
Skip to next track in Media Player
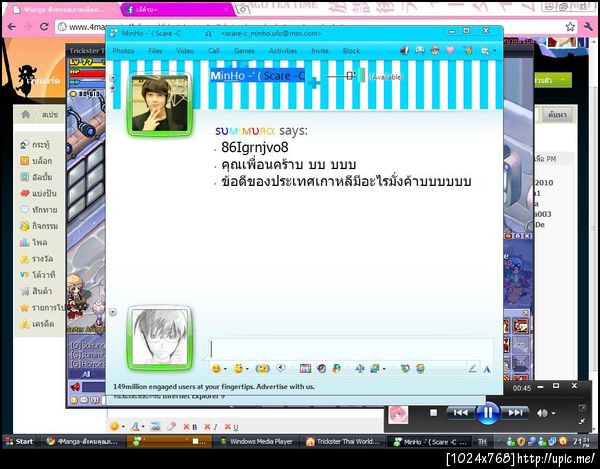pyautogui.click(x=515, y=413)
